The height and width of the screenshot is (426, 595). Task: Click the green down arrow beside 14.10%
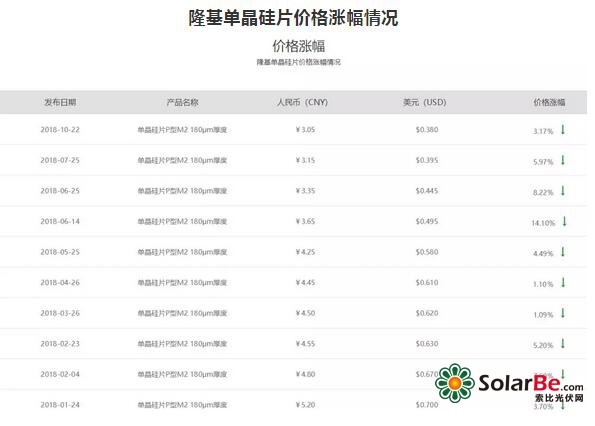564,221
